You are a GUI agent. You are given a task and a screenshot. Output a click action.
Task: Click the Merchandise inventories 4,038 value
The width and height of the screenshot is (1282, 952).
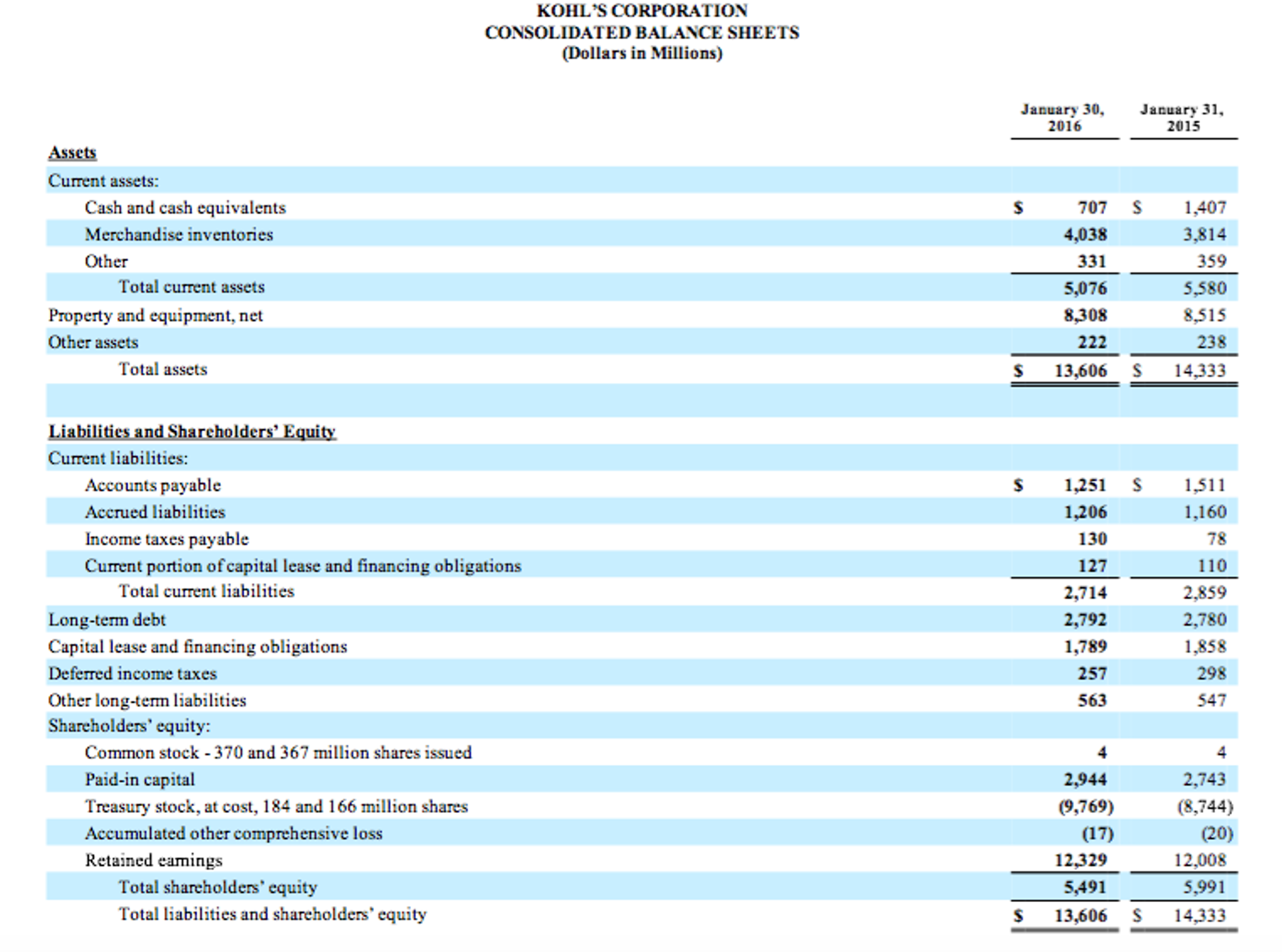pos(1085,235)
